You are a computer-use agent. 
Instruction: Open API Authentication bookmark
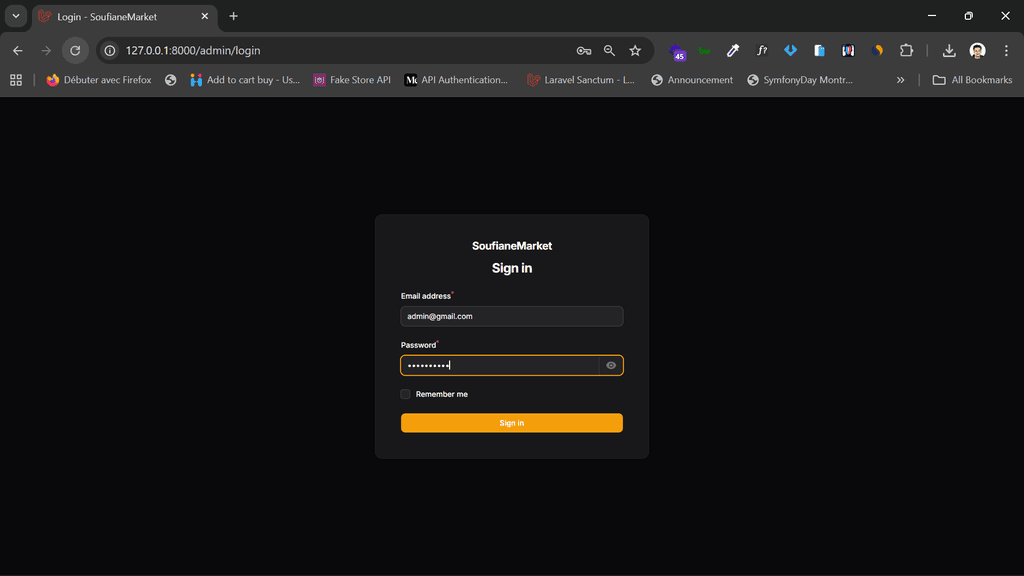click(x=456, y=80)
